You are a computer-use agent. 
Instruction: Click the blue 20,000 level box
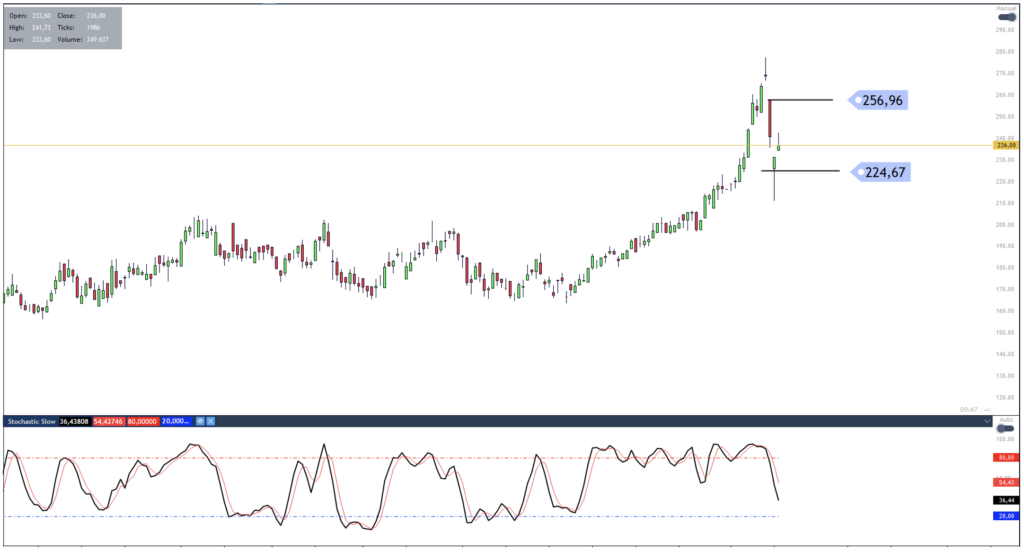tap(175, 422)
